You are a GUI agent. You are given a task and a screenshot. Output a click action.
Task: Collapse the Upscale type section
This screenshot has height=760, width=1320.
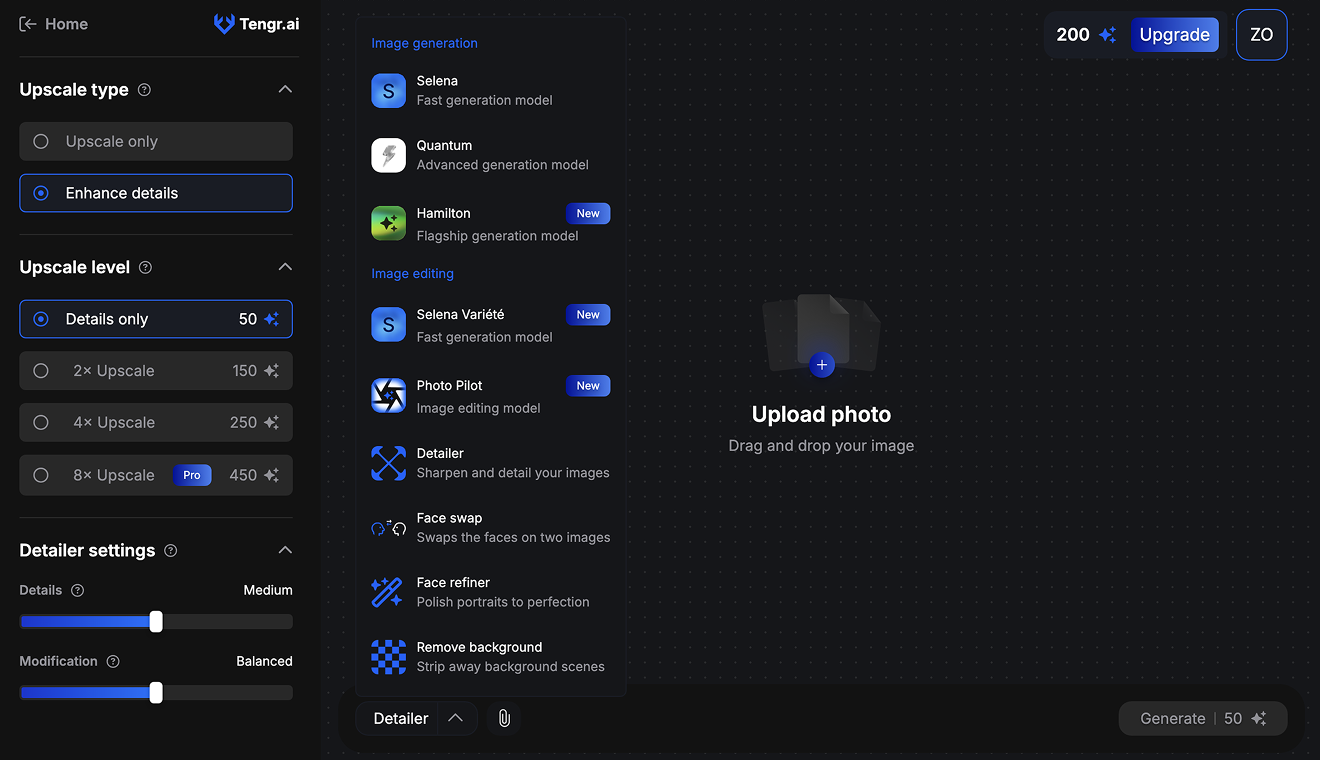(x=285, y=89)
